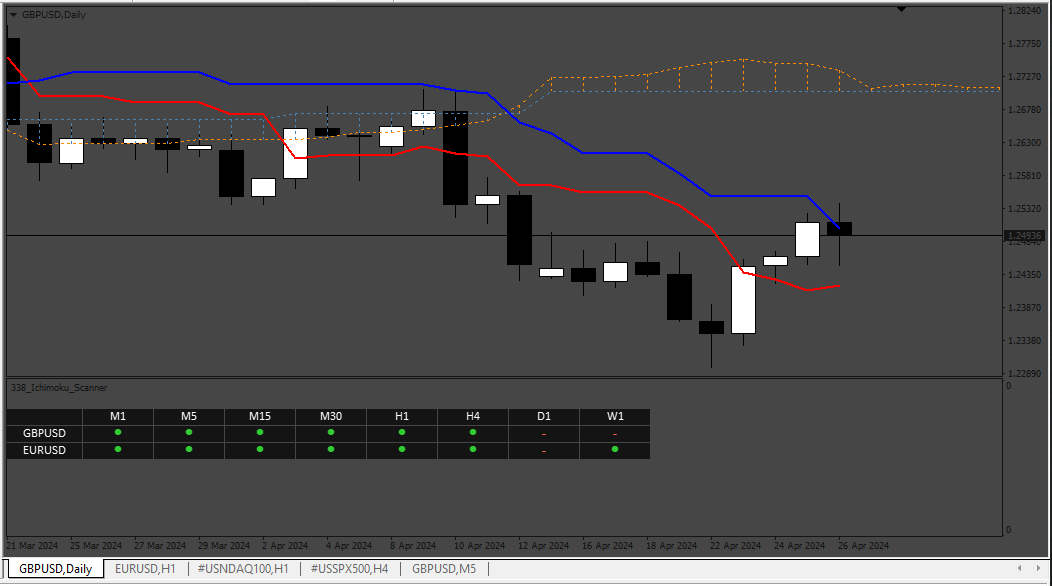Click GBPUSD W1 red dash signal
This screenshot has height=586, width=1052.
coord(615,435)
